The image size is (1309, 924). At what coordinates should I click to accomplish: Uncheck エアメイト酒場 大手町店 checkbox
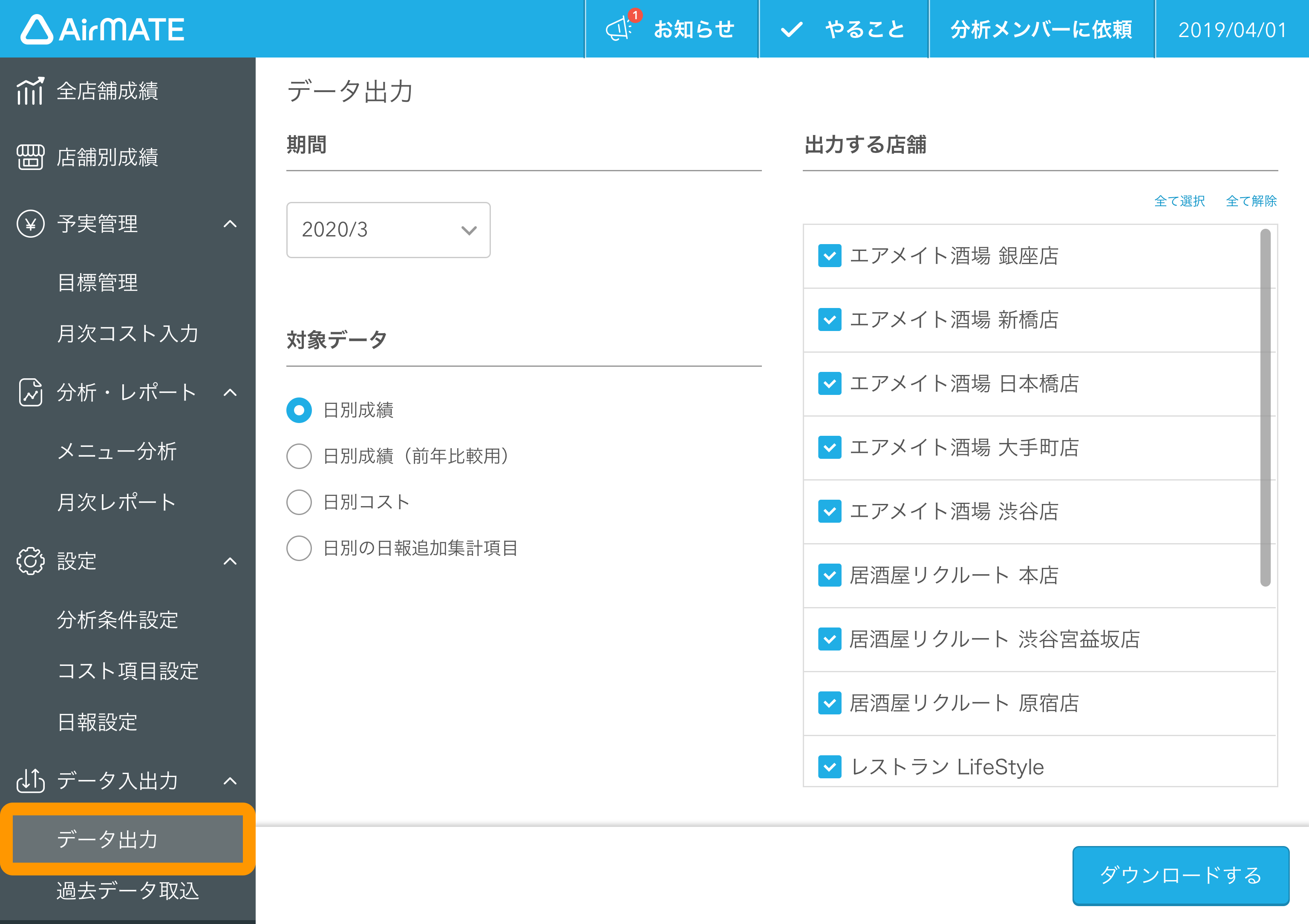(830, 447)
